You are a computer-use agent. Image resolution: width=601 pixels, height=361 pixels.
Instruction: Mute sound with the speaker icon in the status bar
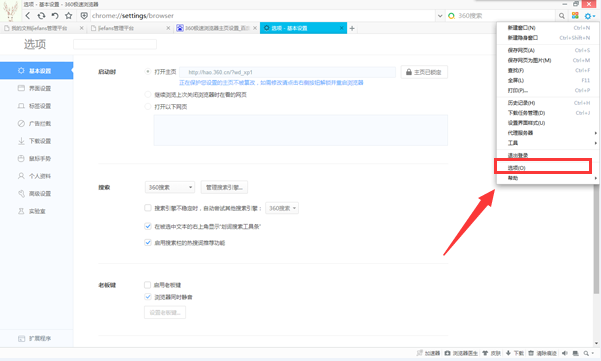point(565,353)
